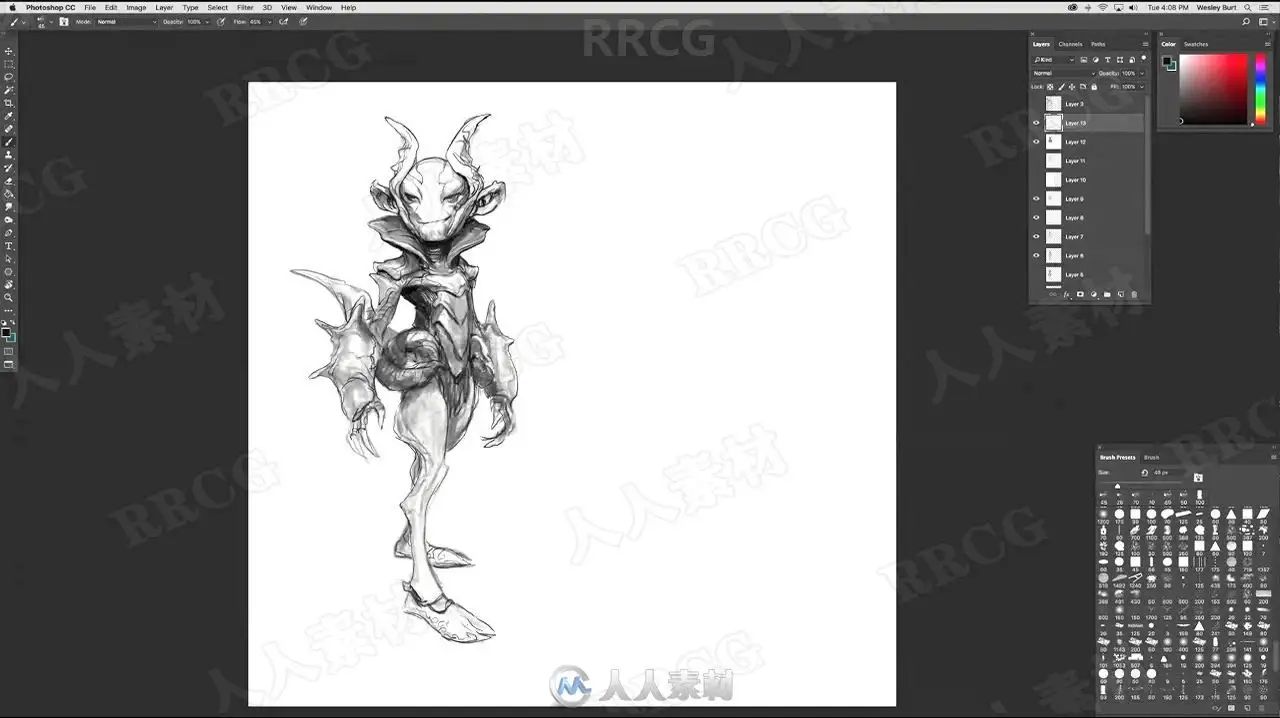This screenshot has width=1280, height=718.
Task: Click the Delete layer trash icon
Action: click(x=1134, y=295)
